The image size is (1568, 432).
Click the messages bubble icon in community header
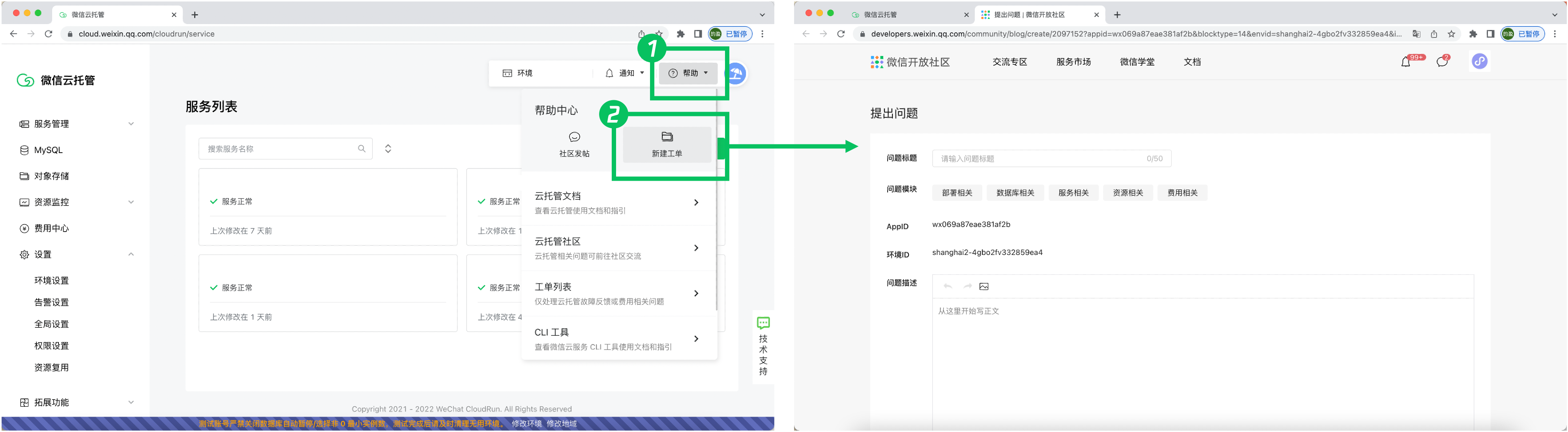[x=1442, y=62]
